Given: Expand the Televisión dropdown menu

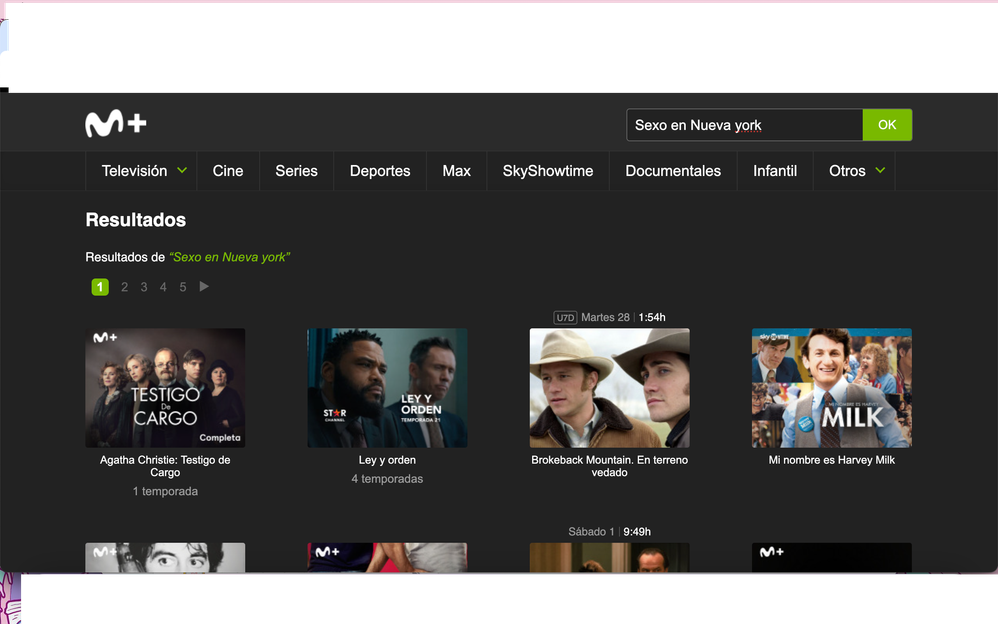Looking at the screenshot, I should click(144, 171).
